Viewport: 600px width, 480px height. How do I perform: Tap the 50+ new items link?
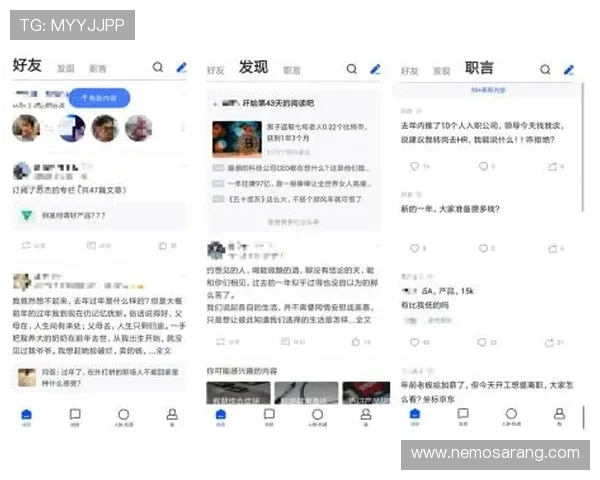click(488, 90)
